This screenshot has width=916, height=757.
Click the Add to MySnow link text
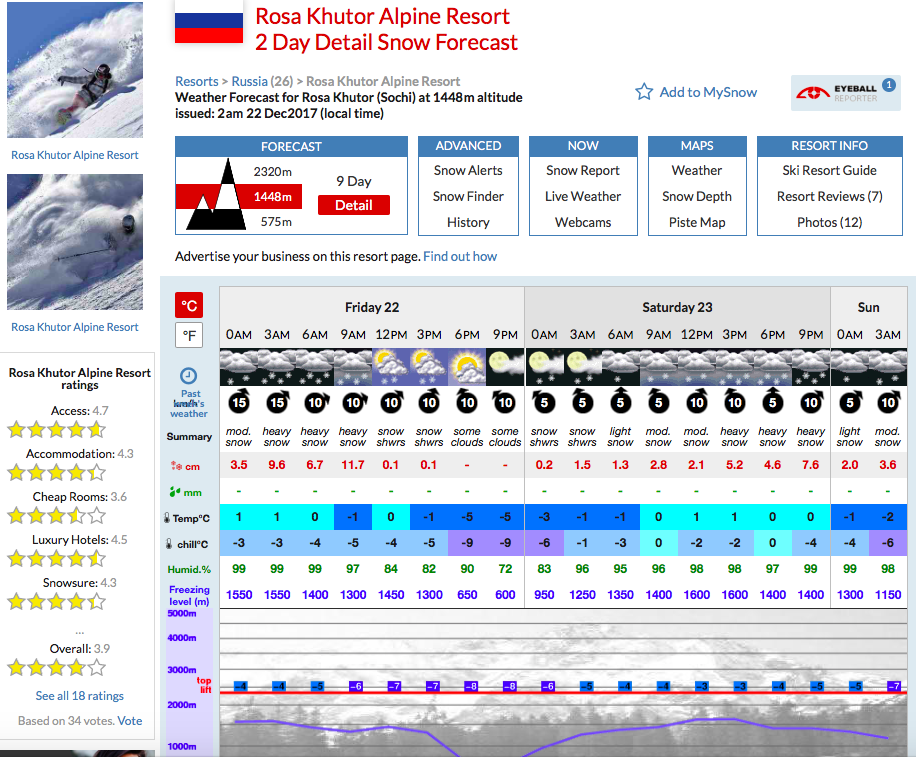[x=708, y=92]
